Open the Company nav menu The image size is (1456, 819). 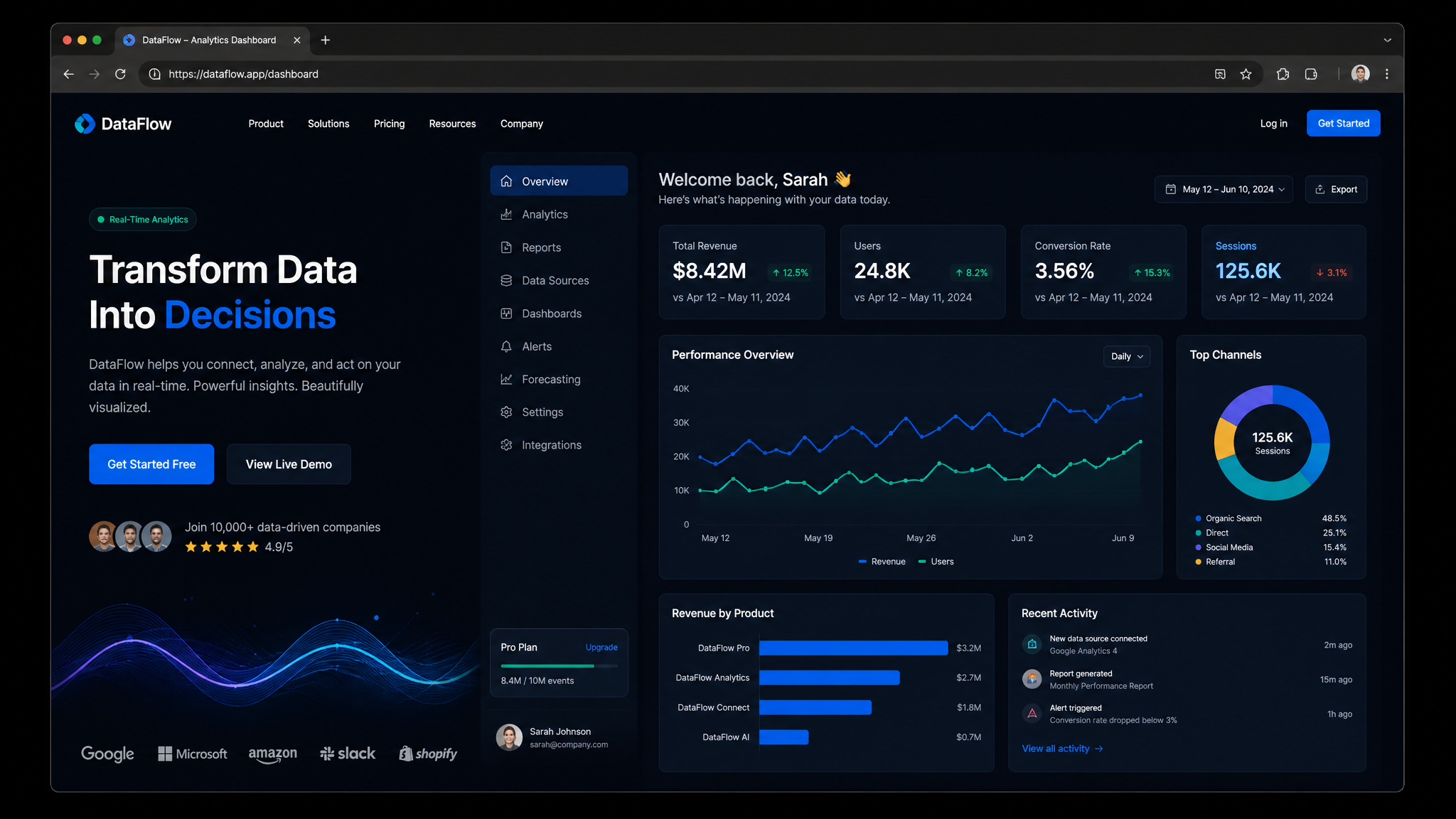(522, 124)
